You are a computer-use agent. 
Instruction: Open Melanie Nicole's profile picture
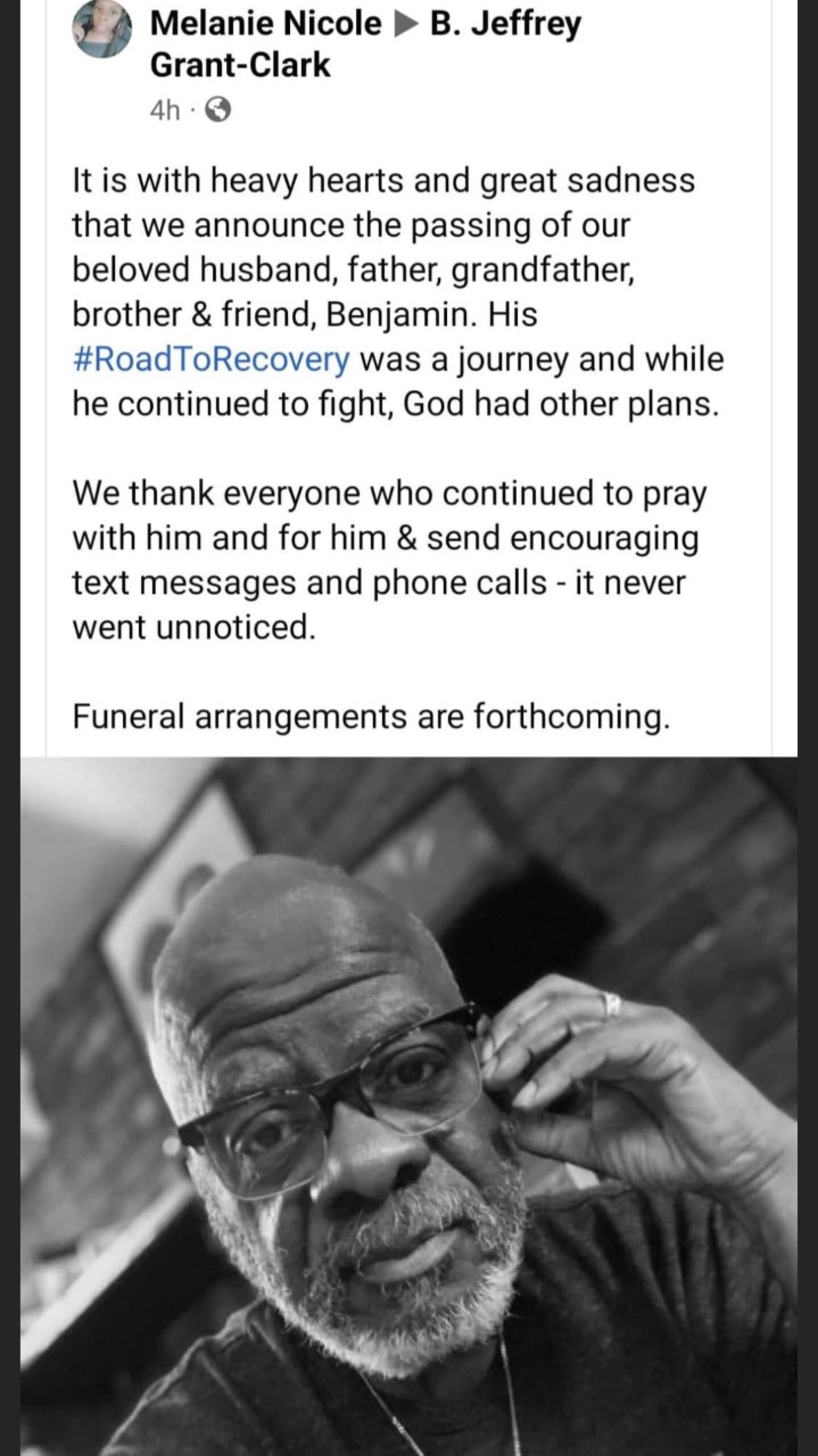coord(102,29)
